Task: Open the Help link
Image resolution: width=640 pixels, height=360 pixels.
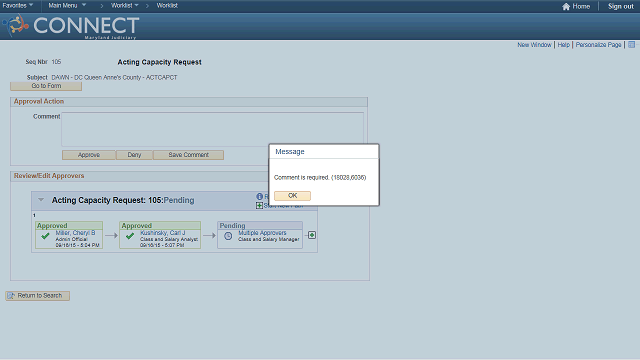Action: point(563,45)
